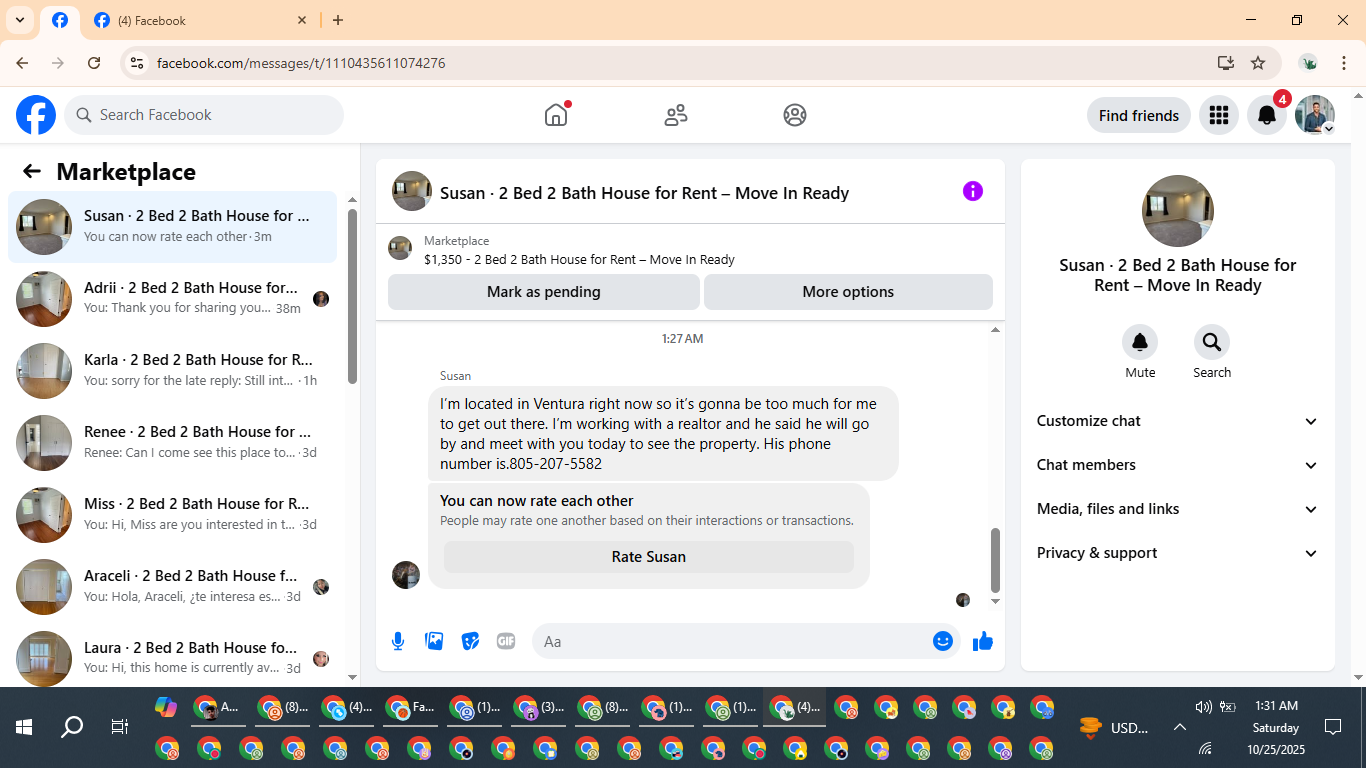Click the Search Facebook field
This screenshot has height=768, width=1366.
204,115
